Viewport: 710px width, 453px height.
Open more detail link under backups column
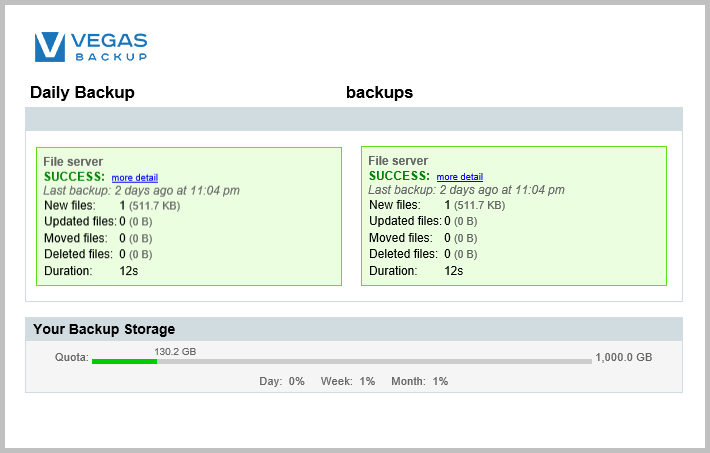pos(459,177)
